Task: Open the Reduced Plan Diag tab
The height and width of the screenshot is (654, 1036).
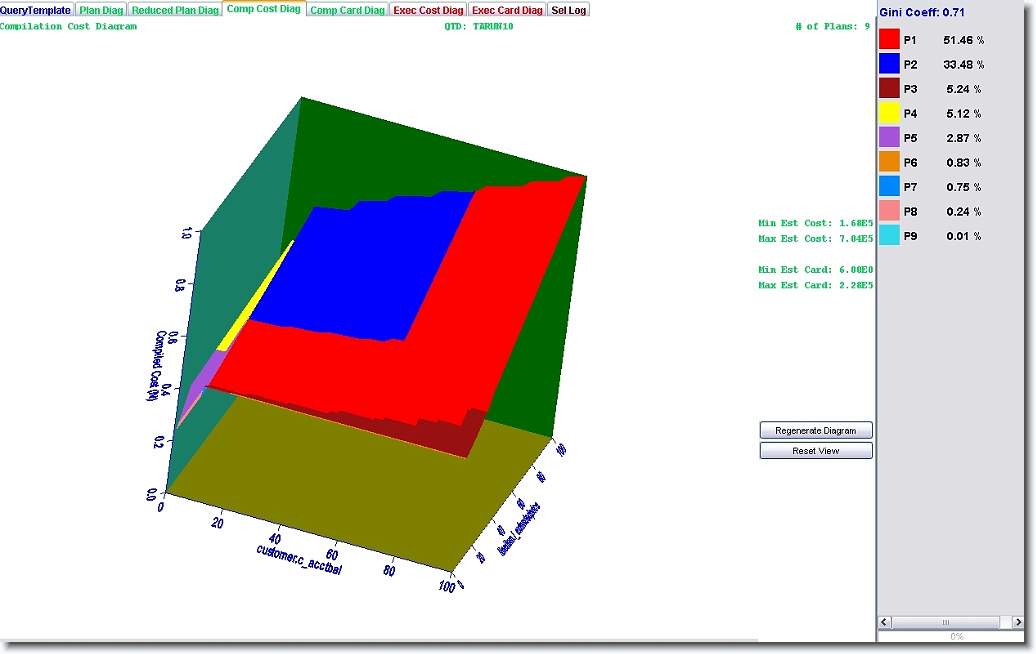Action: click(175, 10)
